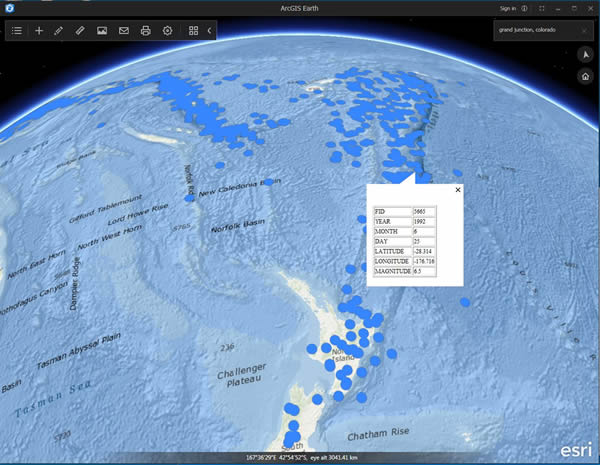Click the Tasman Sea map label
Screen dimensions: 600x465
53,398
